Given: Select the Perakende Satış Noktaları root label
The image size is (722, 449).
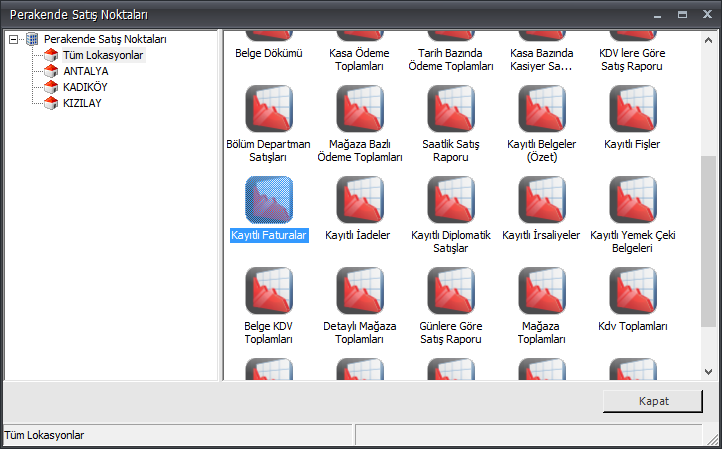Looking at the screenshot, I should point(105,39).
